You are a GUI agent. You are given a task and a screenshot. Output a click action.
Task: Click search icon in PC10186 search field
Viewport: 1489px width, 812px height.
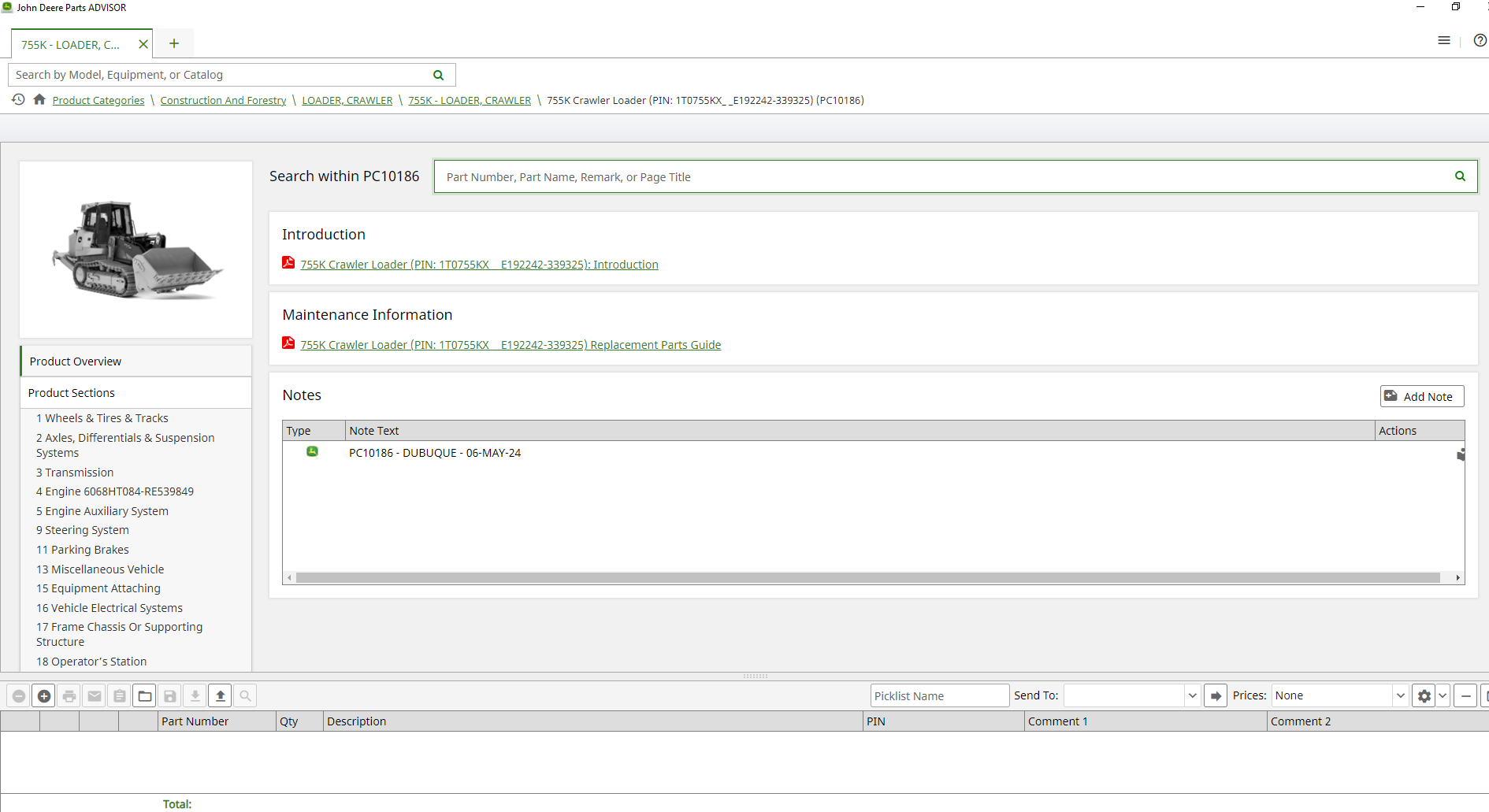point(1460,176)
